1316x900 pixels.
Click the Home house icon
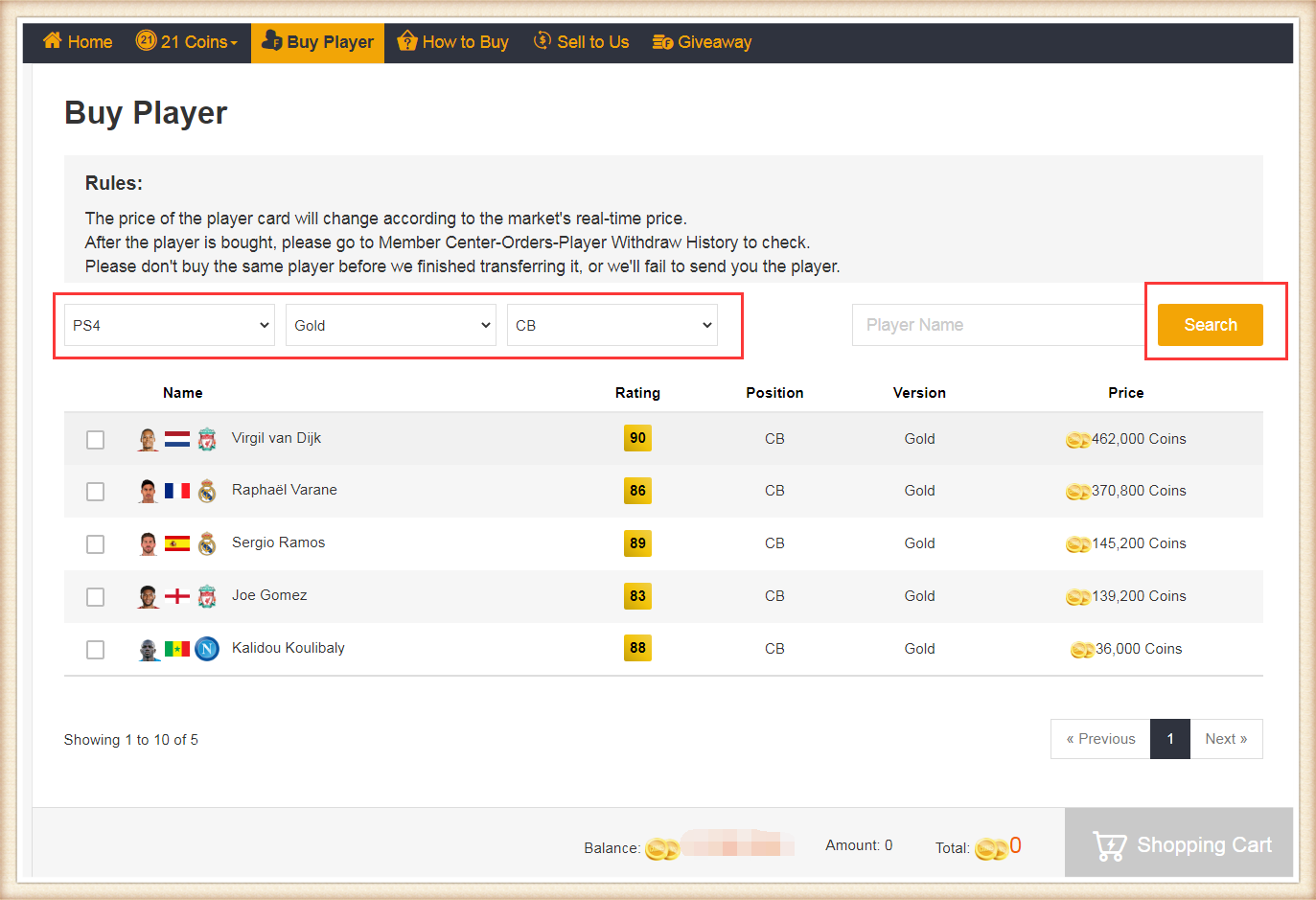click(x=52, y=40)
